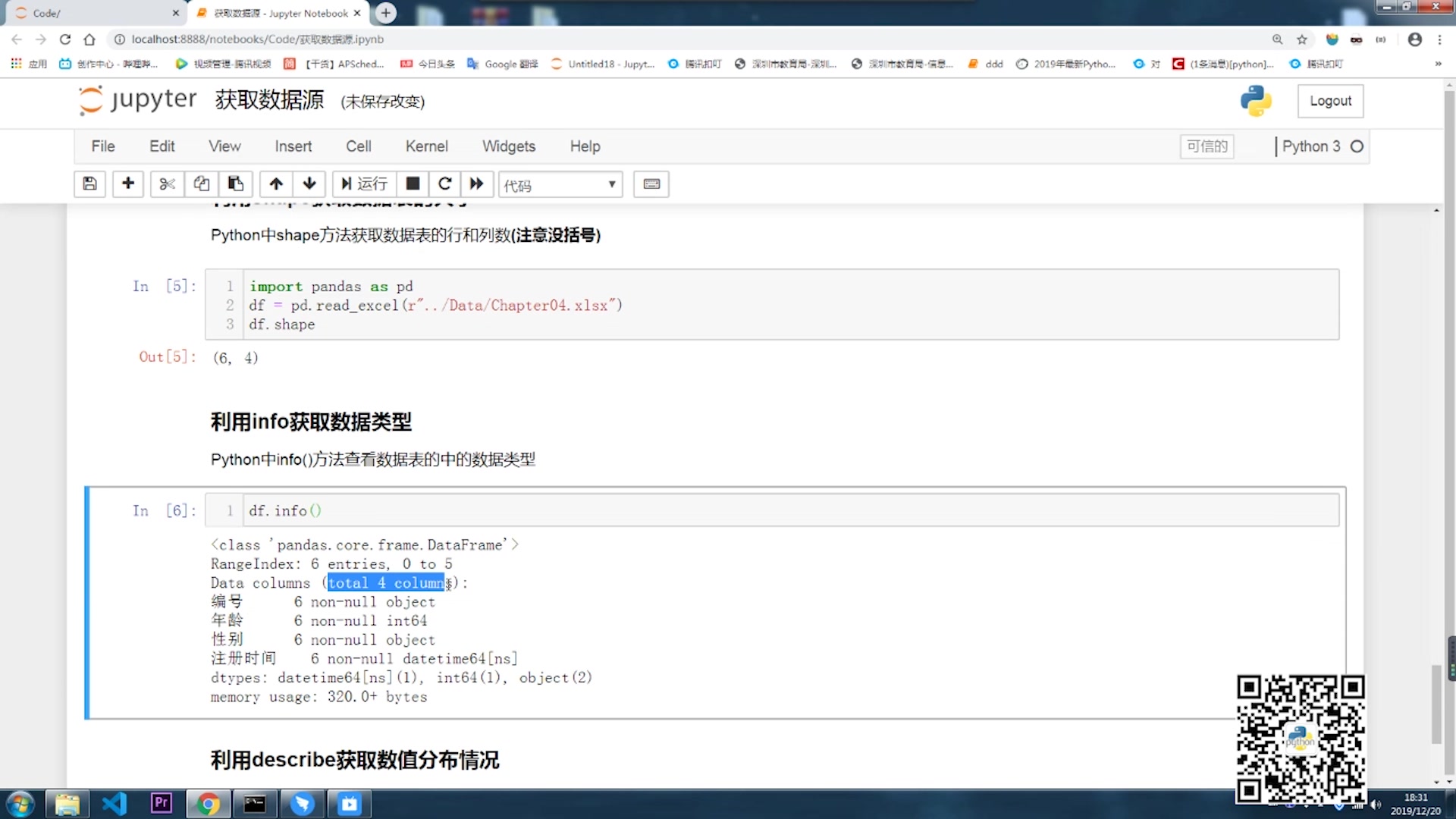Viewport: 1456px width, 819px height.
Task: Toggle the system volume in the tray
Action: coord(1376,805)
